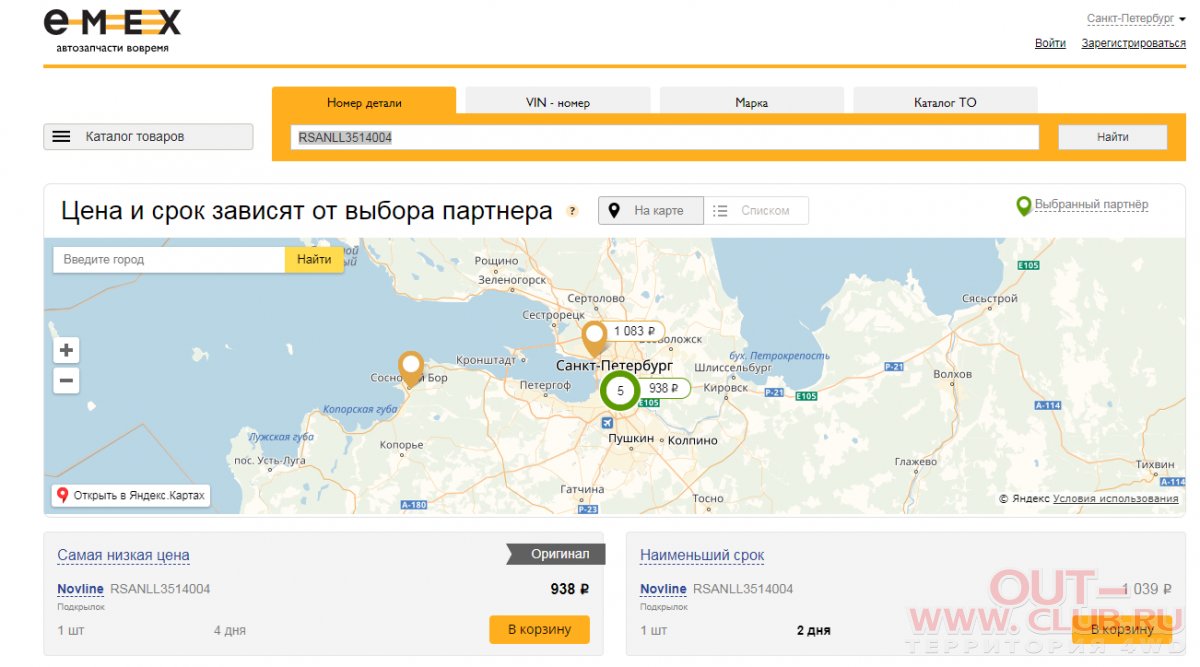
Task: Click the Выбранный партнёр link
Action: [1091, 205]
